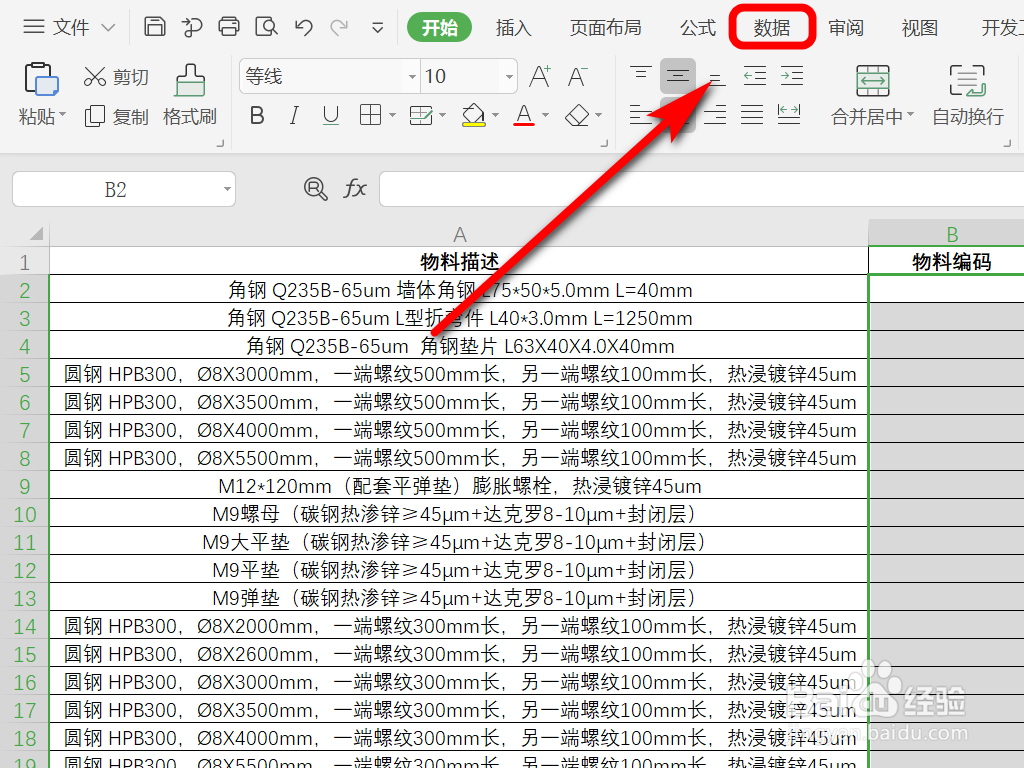
Task: Click the save icon in quick access toolbar
Action: tap(155, 27)
